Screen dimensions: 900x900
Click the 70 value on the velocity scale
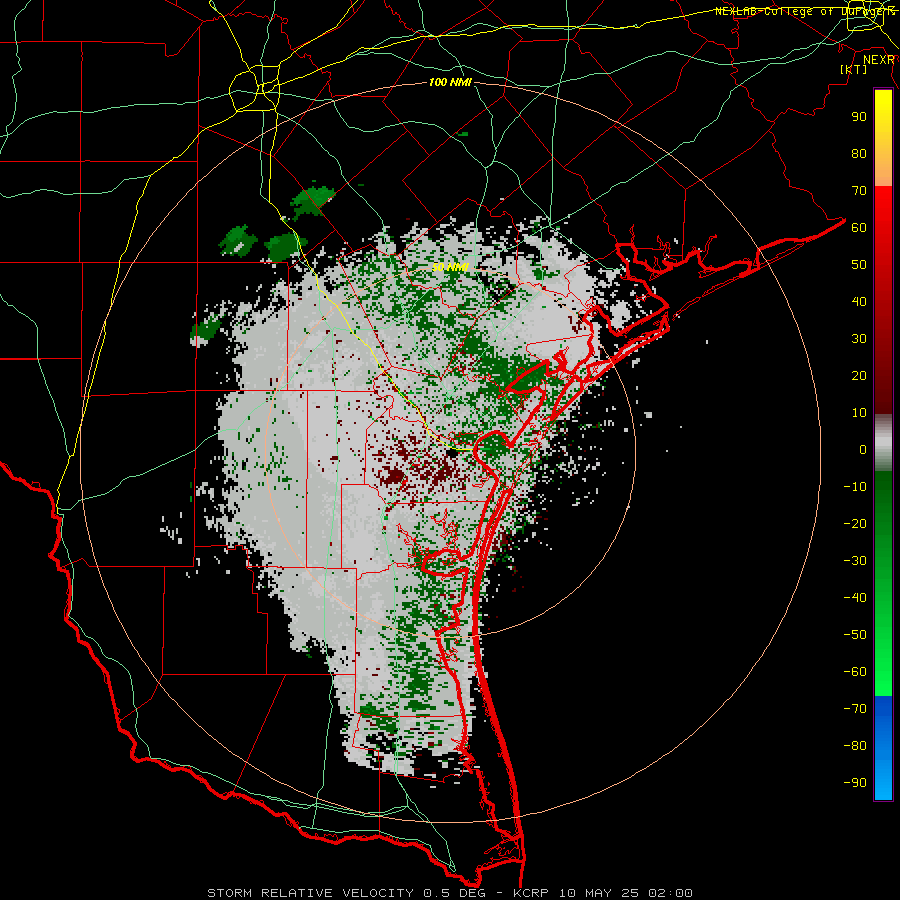click(x=859, y=191)
